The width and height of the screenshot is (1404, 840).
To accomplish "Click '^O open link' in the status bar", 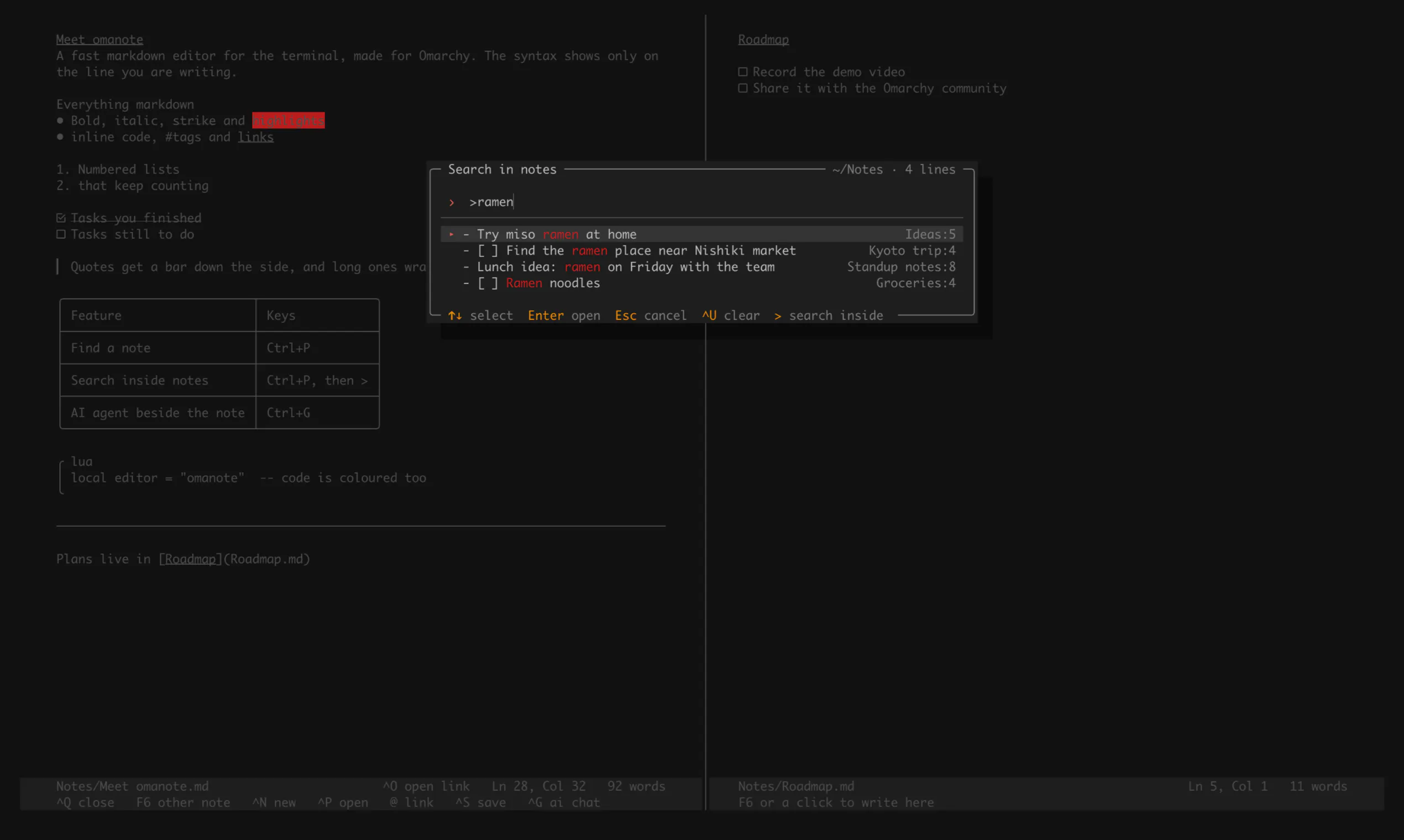I will [426, 786].
